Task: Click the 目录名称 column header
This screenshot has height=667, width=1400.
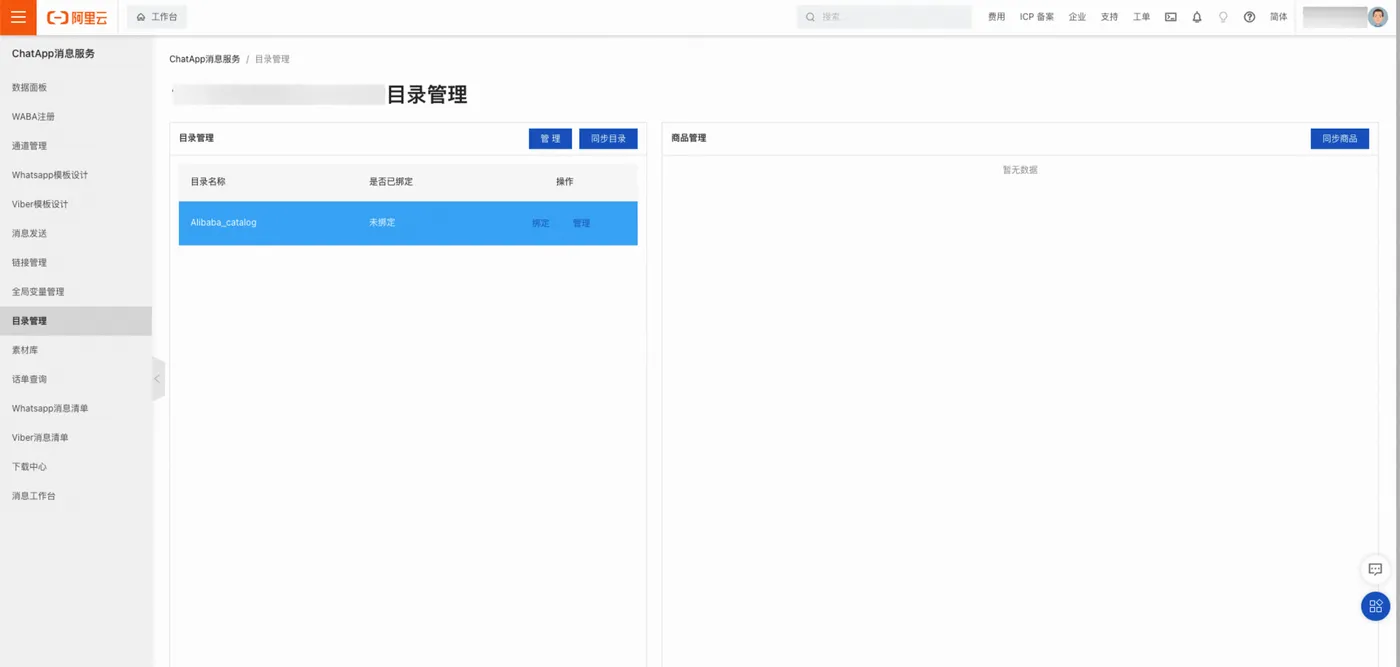Action: (x=208, y=182)
